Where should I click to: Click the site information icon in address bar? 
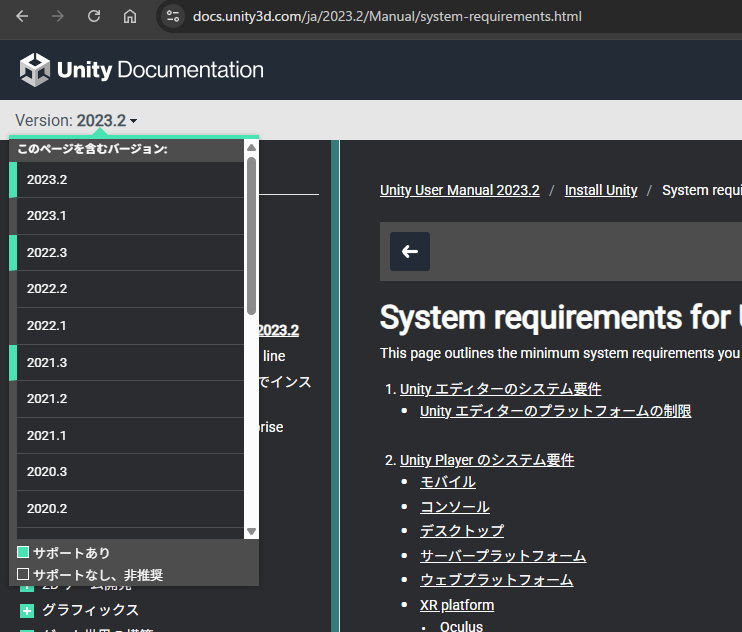coord(173,17)
